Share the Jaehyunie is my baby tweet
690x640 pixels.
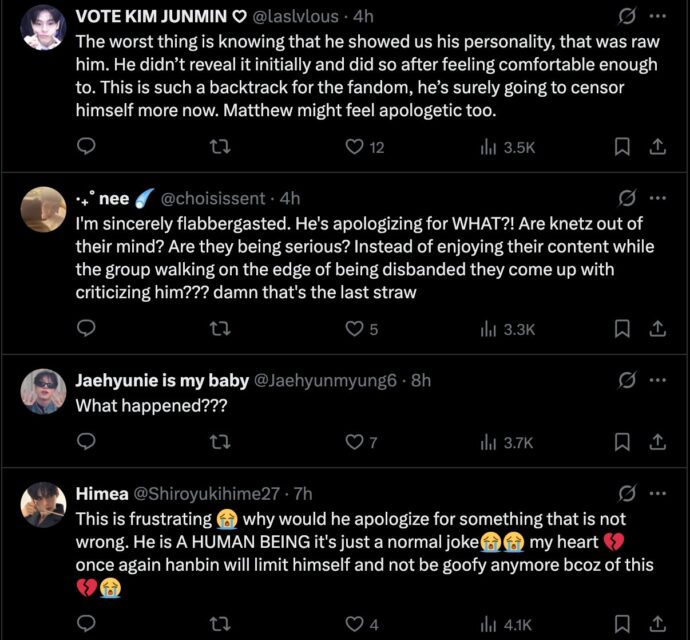658,442
